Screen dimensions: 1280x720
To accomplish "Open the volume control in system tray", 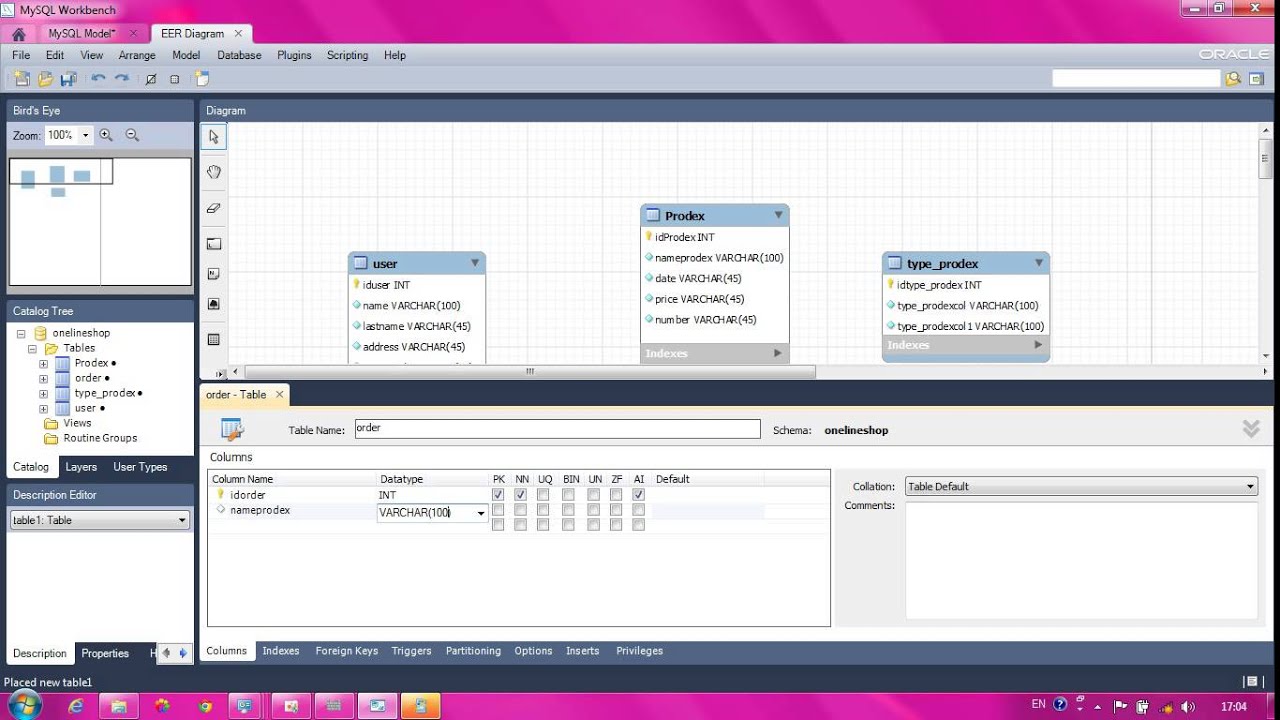I will click(x=1188, y=706).
